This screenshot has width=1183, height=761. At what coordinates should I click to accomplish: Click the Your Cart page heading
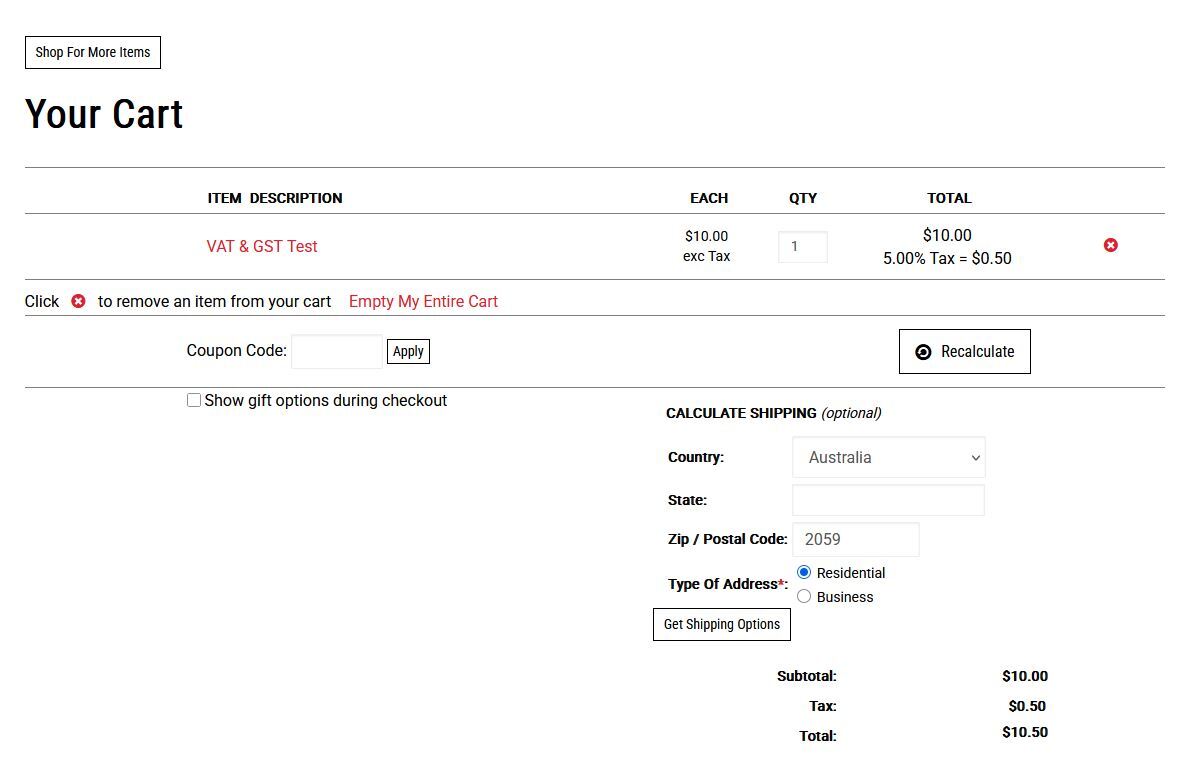104,114
